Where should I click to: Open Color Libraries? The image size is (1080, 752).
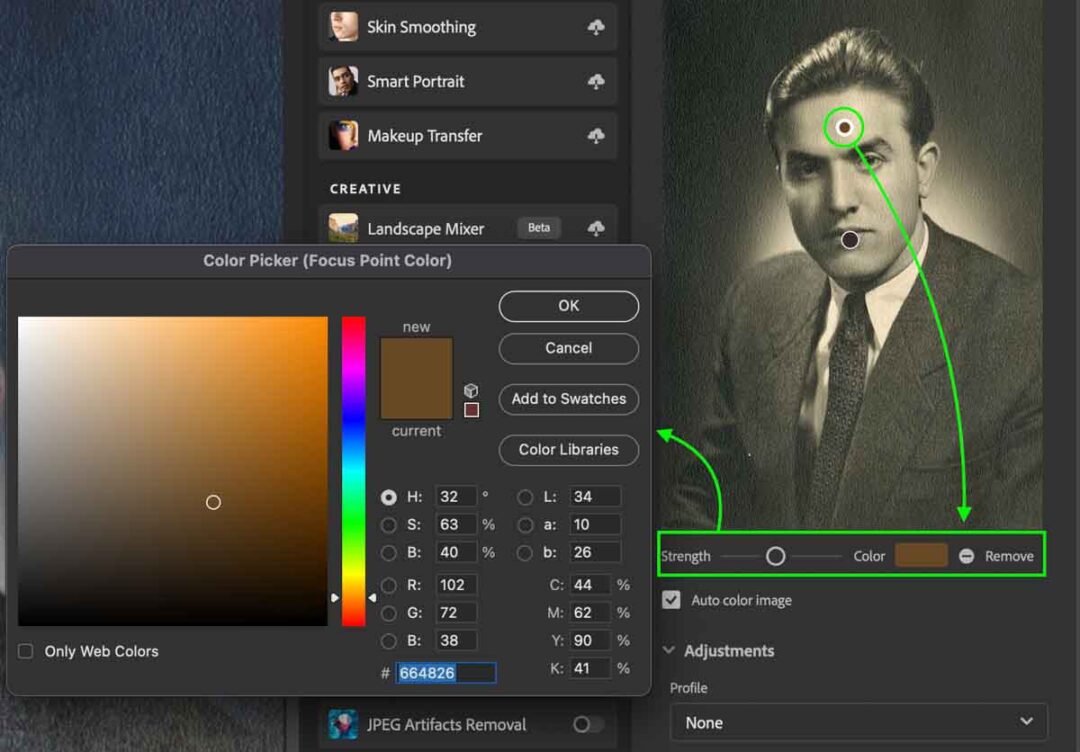pos(568,450)
